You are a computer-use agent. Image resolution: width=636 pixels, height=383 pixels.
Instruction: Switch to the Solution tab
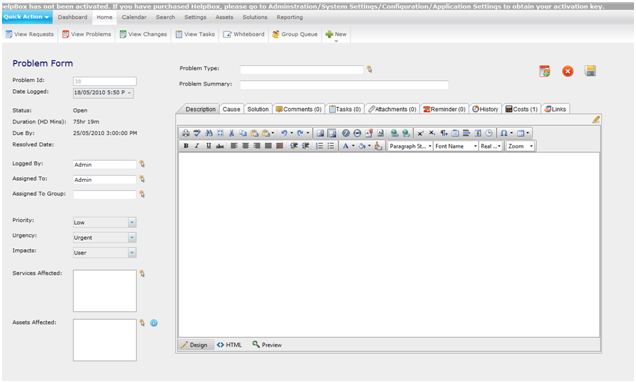pyautogui.click(x=258, y=109)
